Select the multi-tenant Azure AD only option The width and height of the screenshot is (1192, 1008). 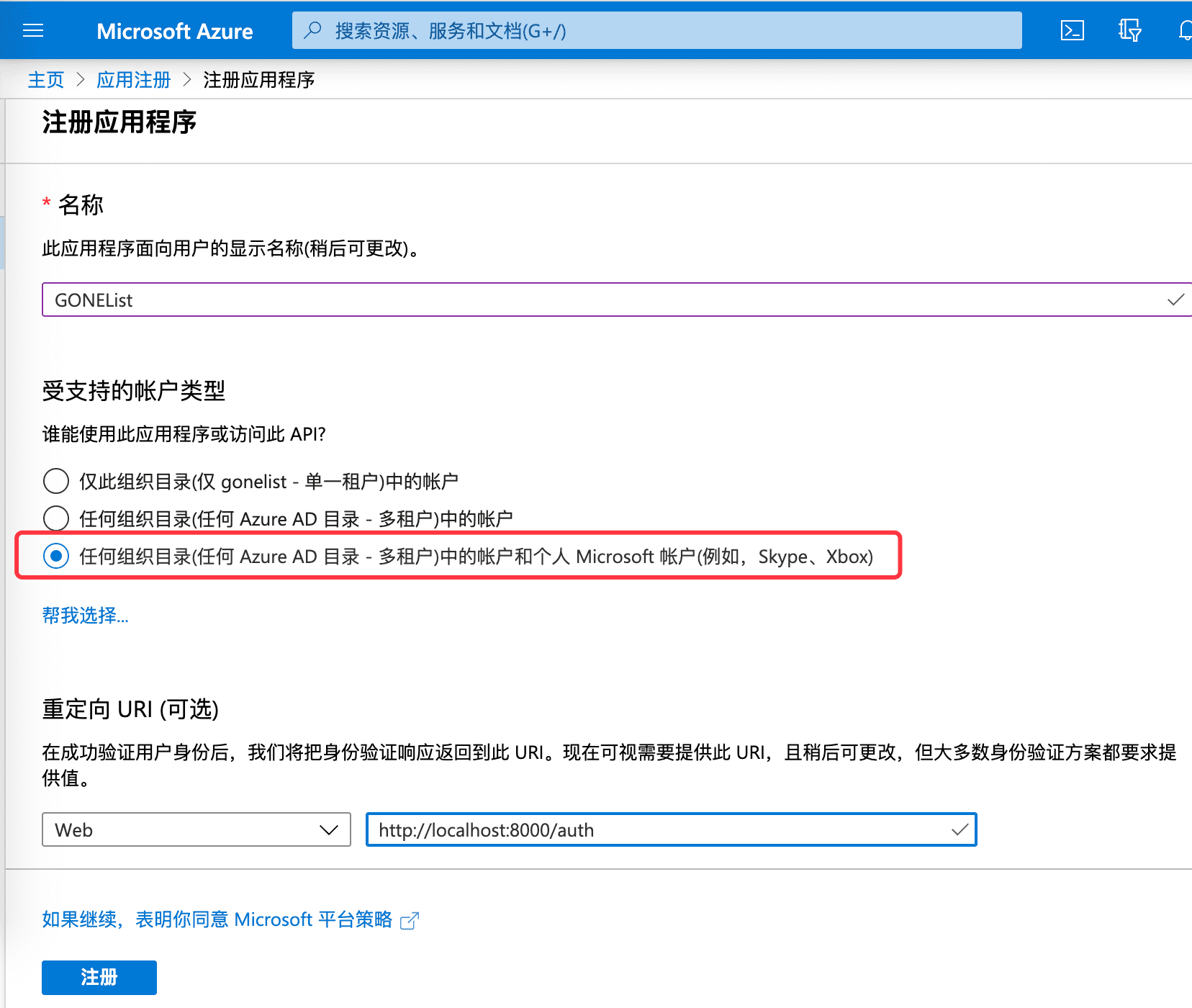(x=56, y=518)
